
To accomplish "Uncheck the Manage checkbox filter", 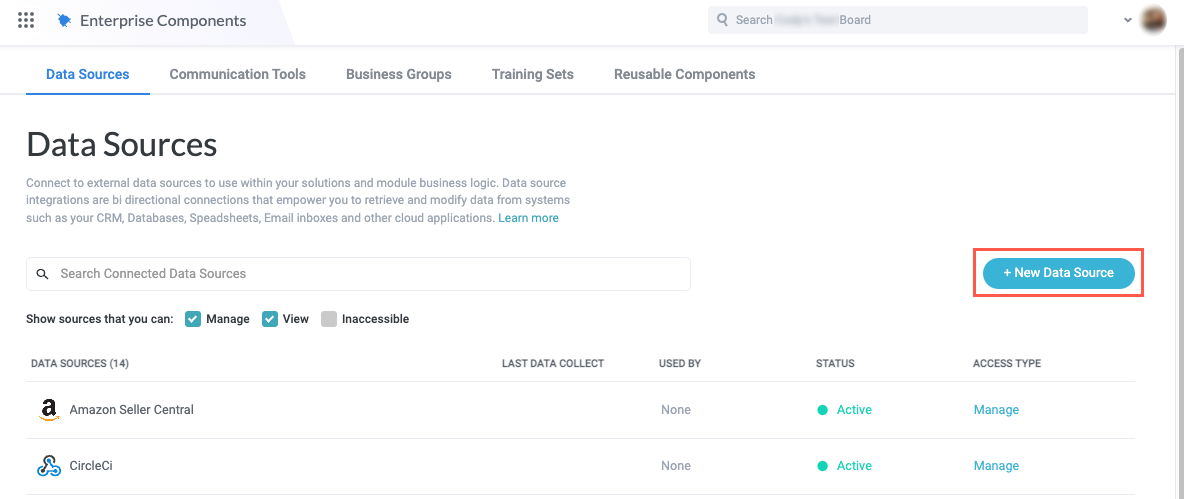I will click(194, 319).
